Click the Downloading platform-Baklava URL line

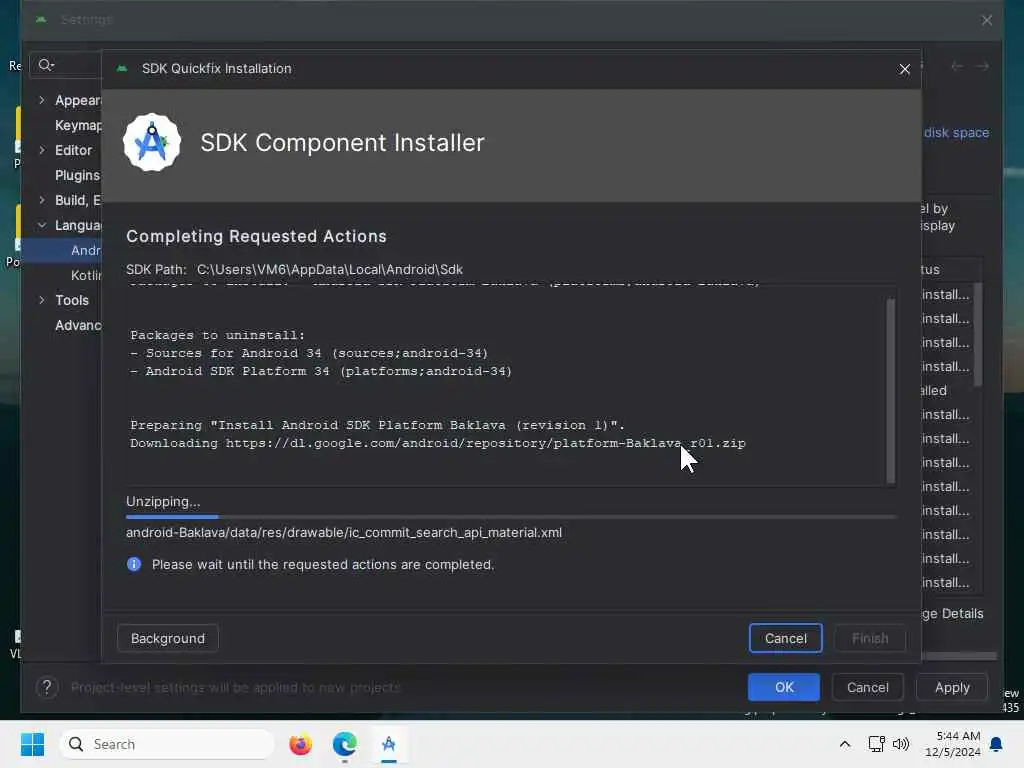click(x=438, y=443)
